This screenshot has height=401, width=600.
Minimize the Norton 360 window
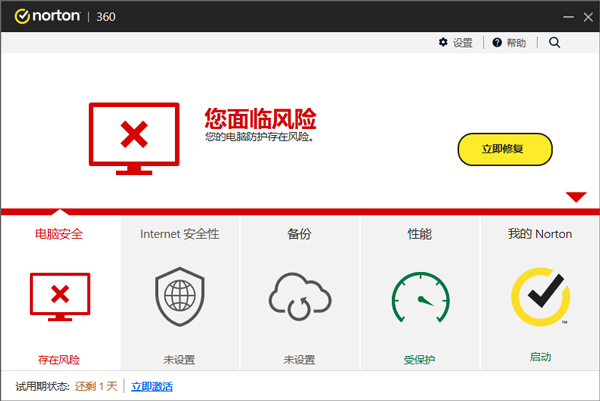click(x=569, y=17)
